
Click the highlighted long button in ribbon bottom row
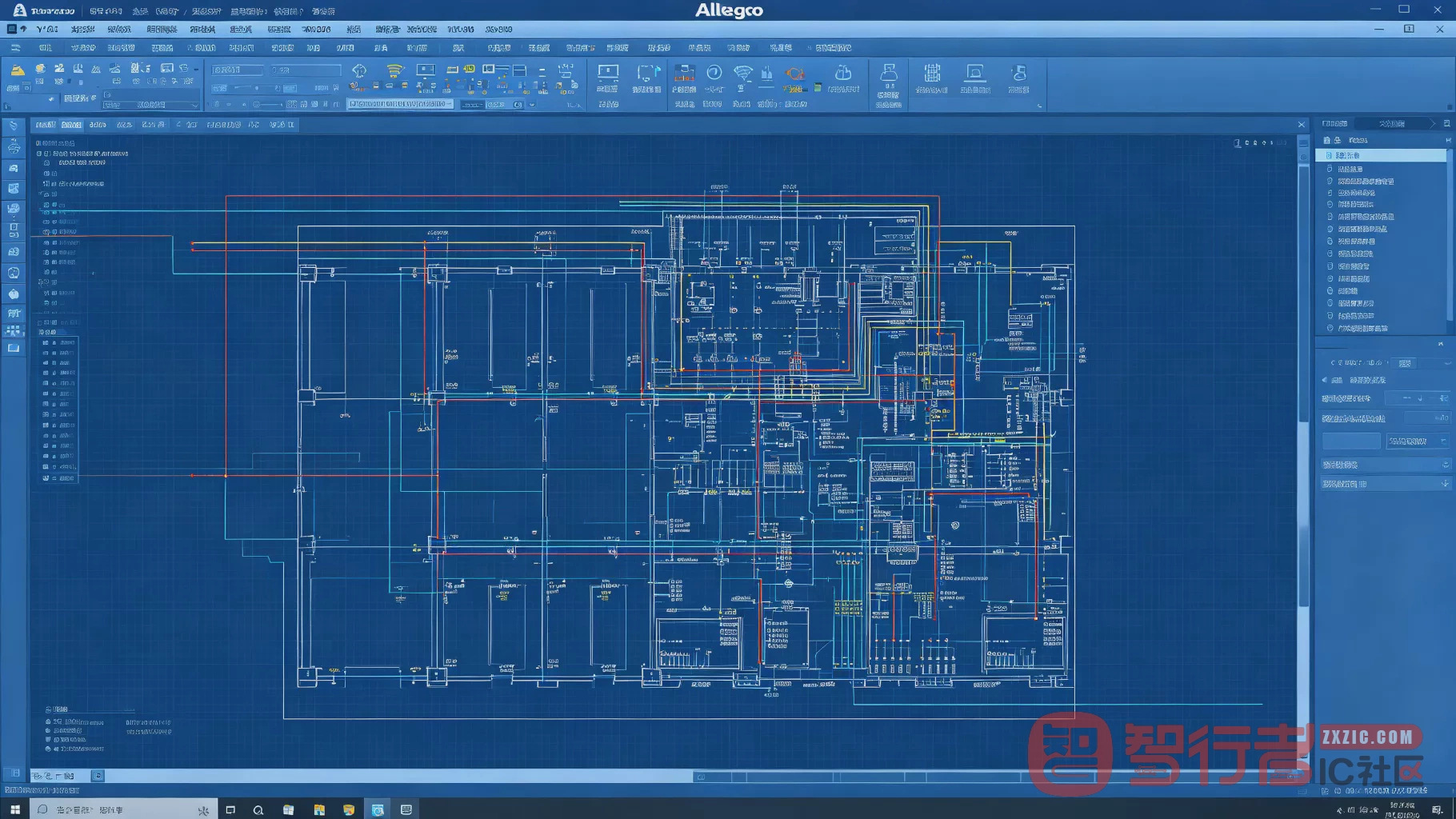401,104
